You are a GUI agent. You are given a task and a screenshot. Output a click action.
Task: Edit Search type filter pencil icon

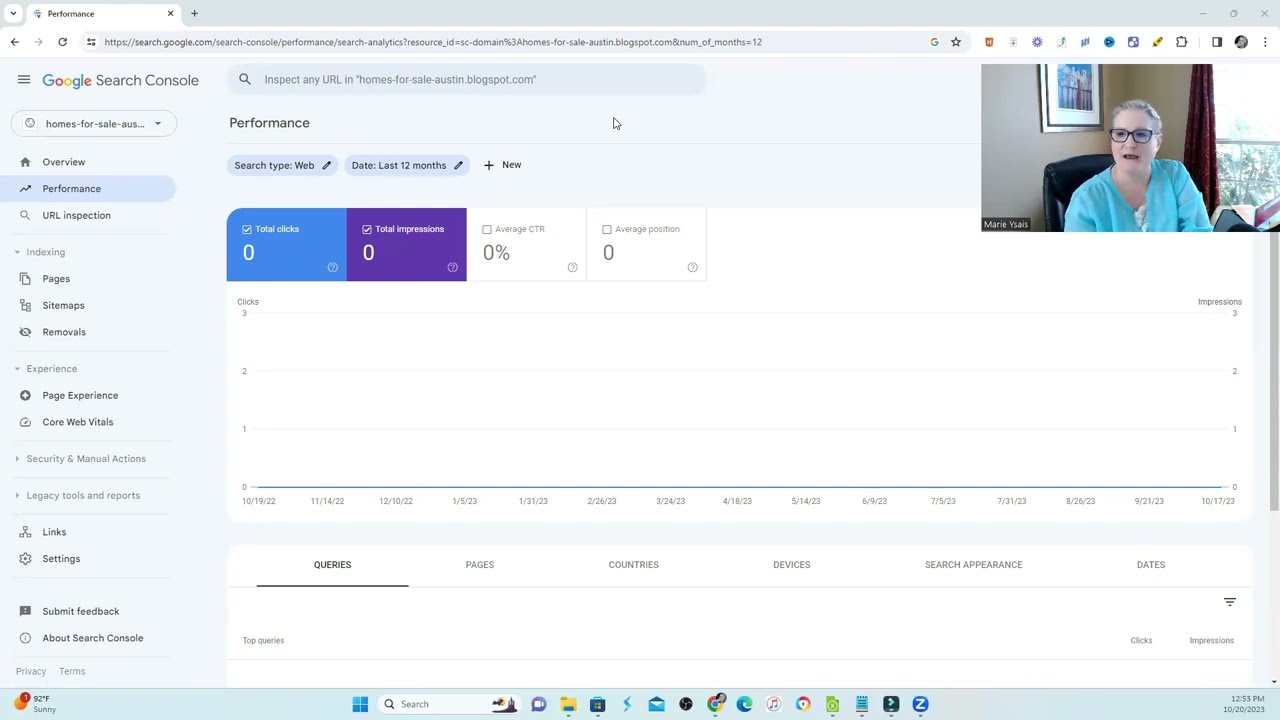pos(326,165)
